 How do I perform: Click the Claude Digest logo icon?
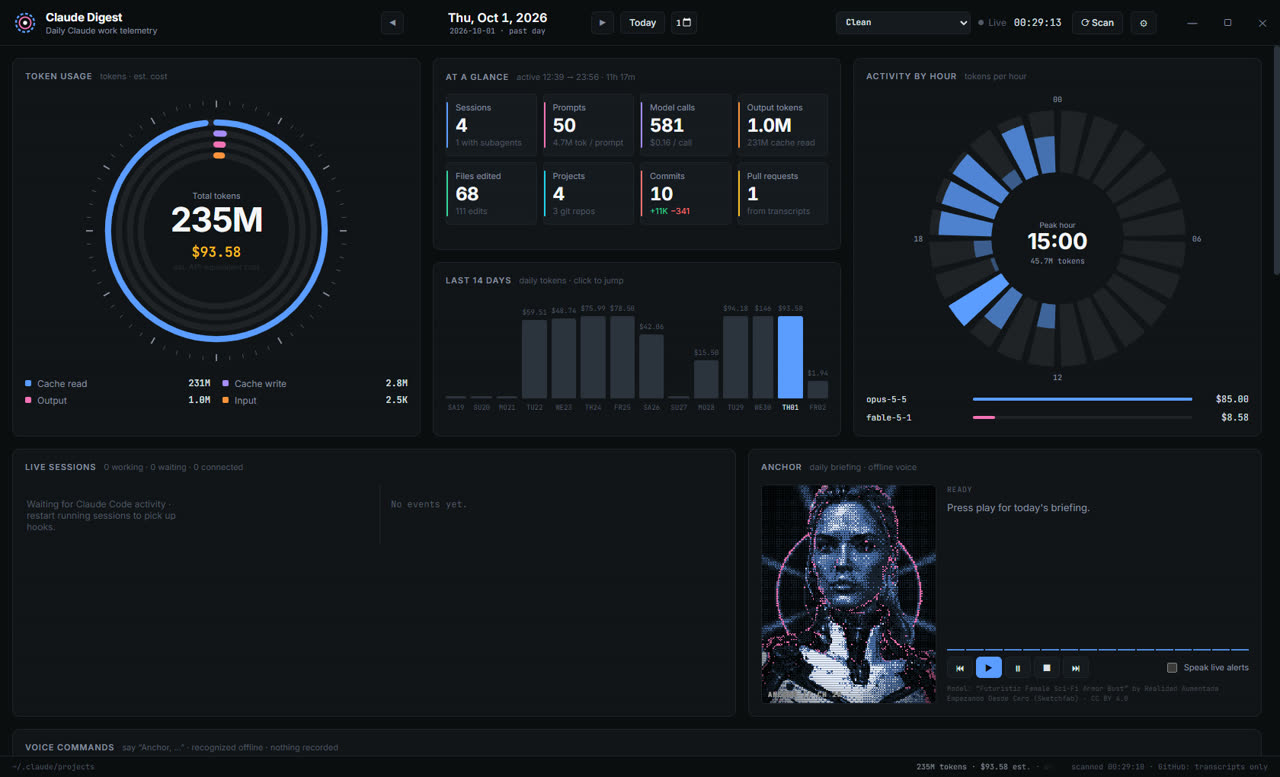[25, 23]
